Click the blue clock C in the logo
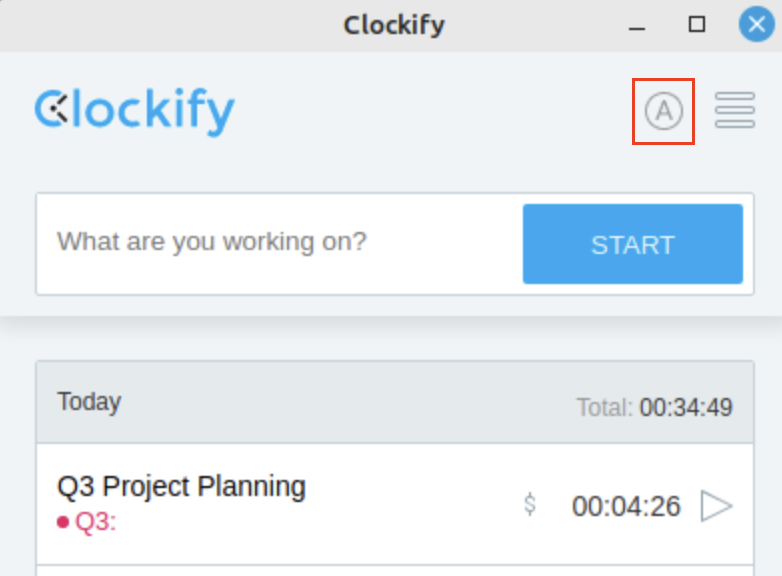Screen dimensions: 782x576 pyautogui.click(x=51, y=108)
